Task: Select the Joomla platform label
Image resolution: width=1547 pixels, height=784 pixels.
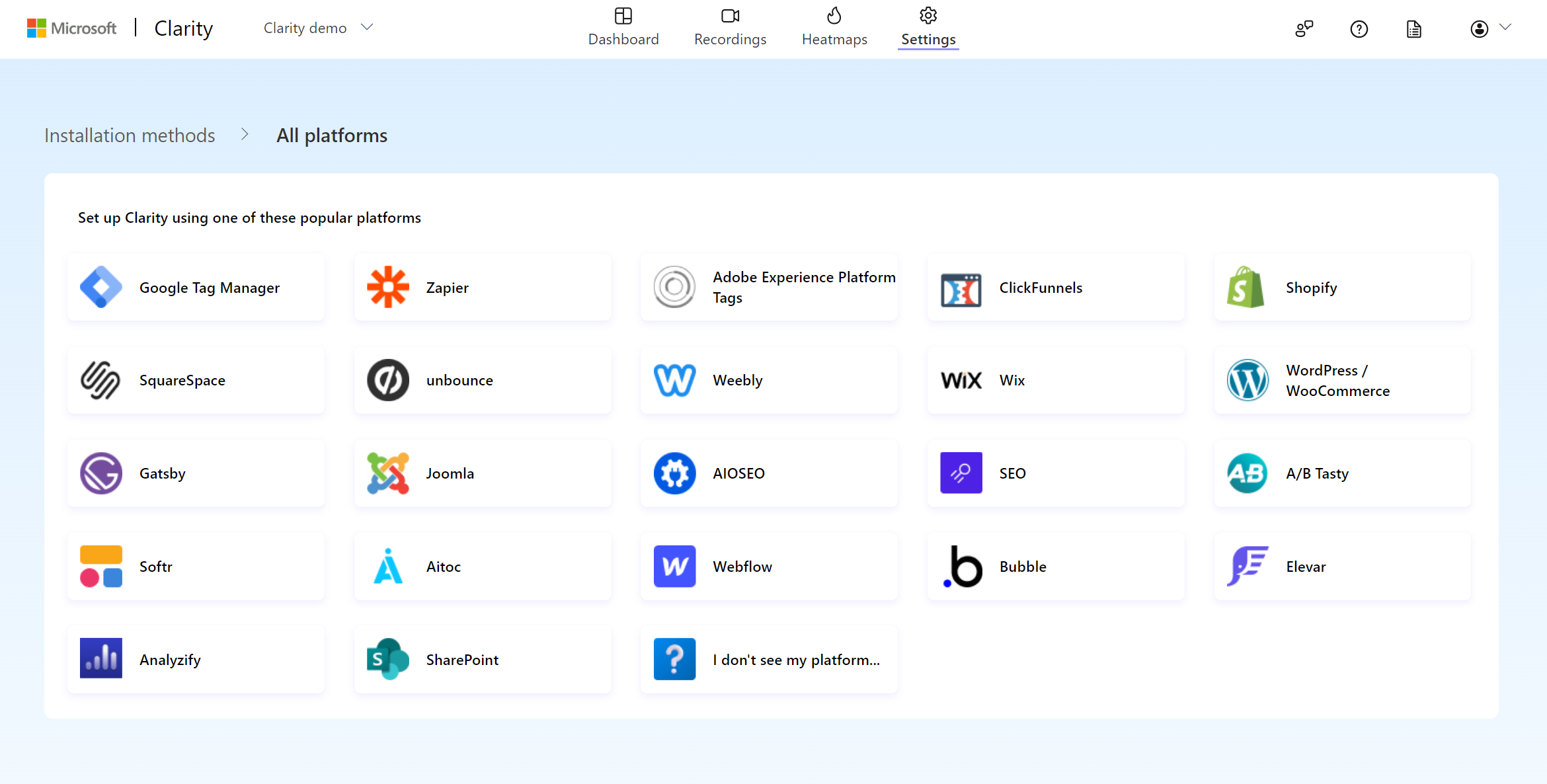Action: point(450,473)
